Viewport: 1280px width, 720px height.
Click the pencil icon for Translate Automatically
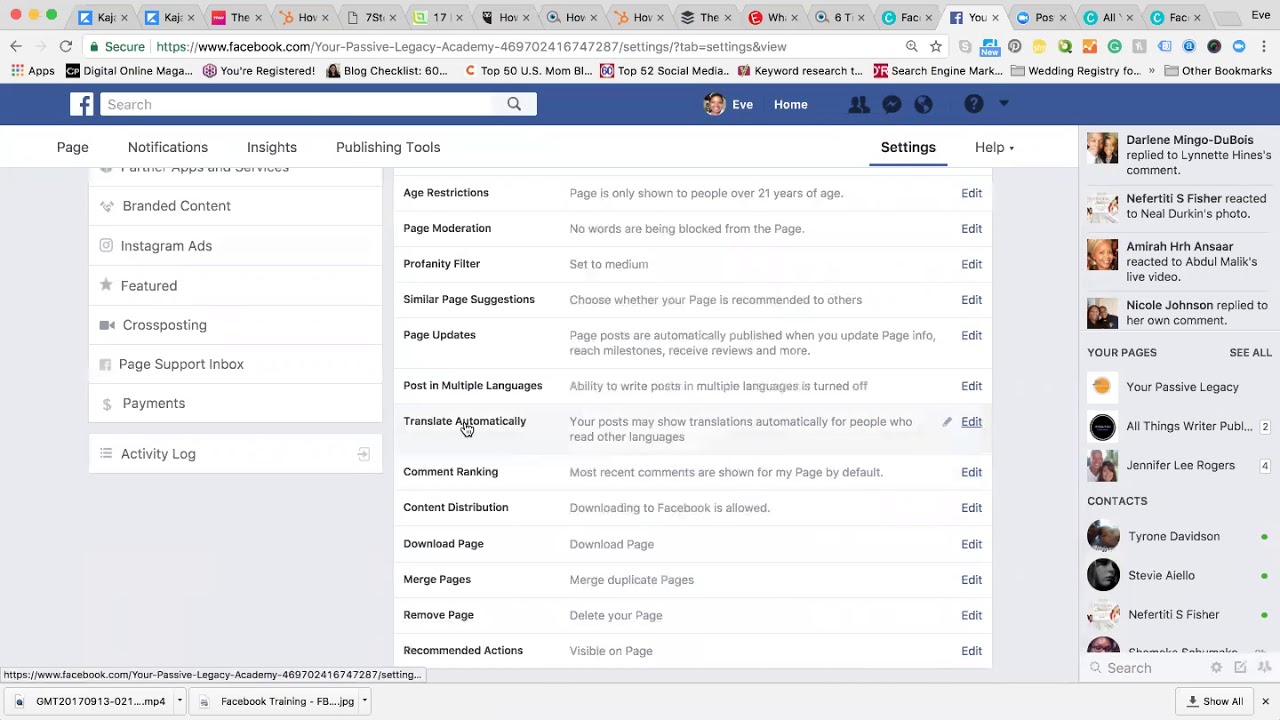click(x=947, y=422)
